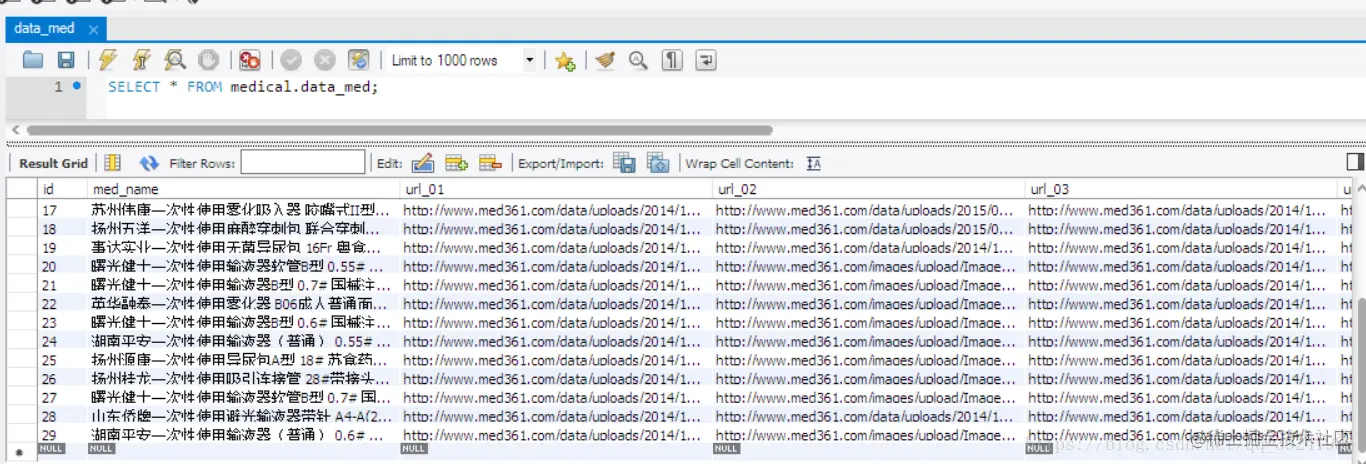Edit the current row icon

(422, 163)
